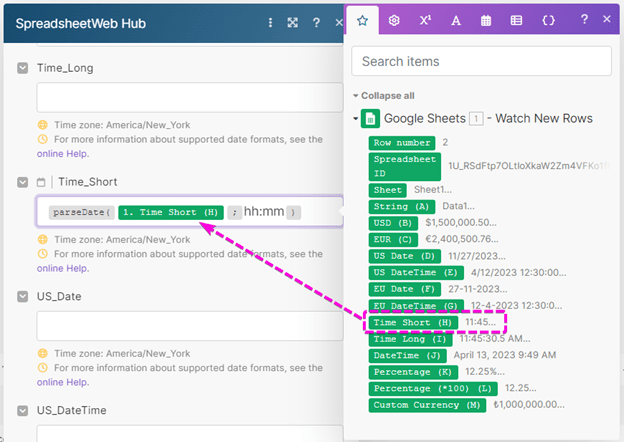Viewport: 624px width, 442px height.
Task: Select the Percentage (*100) (L) item
Action: pos(433,389)
